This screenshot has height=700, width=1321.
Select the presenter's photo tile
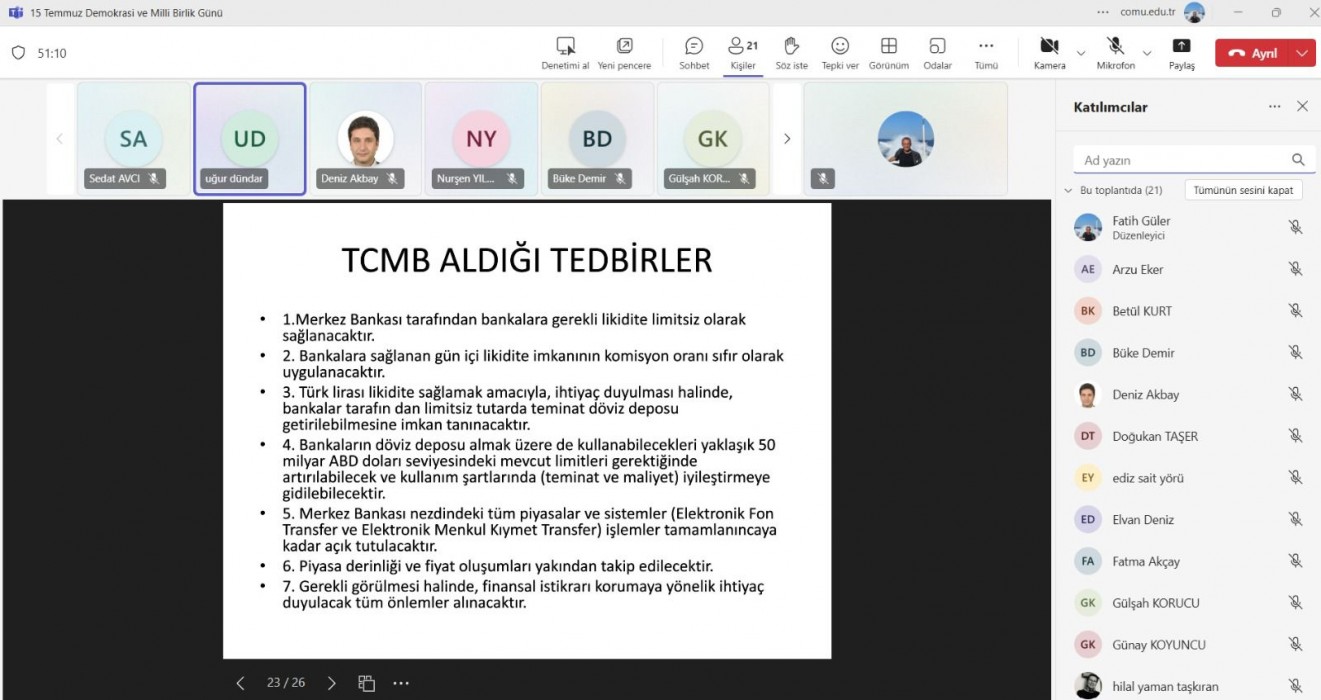point(906,139)
